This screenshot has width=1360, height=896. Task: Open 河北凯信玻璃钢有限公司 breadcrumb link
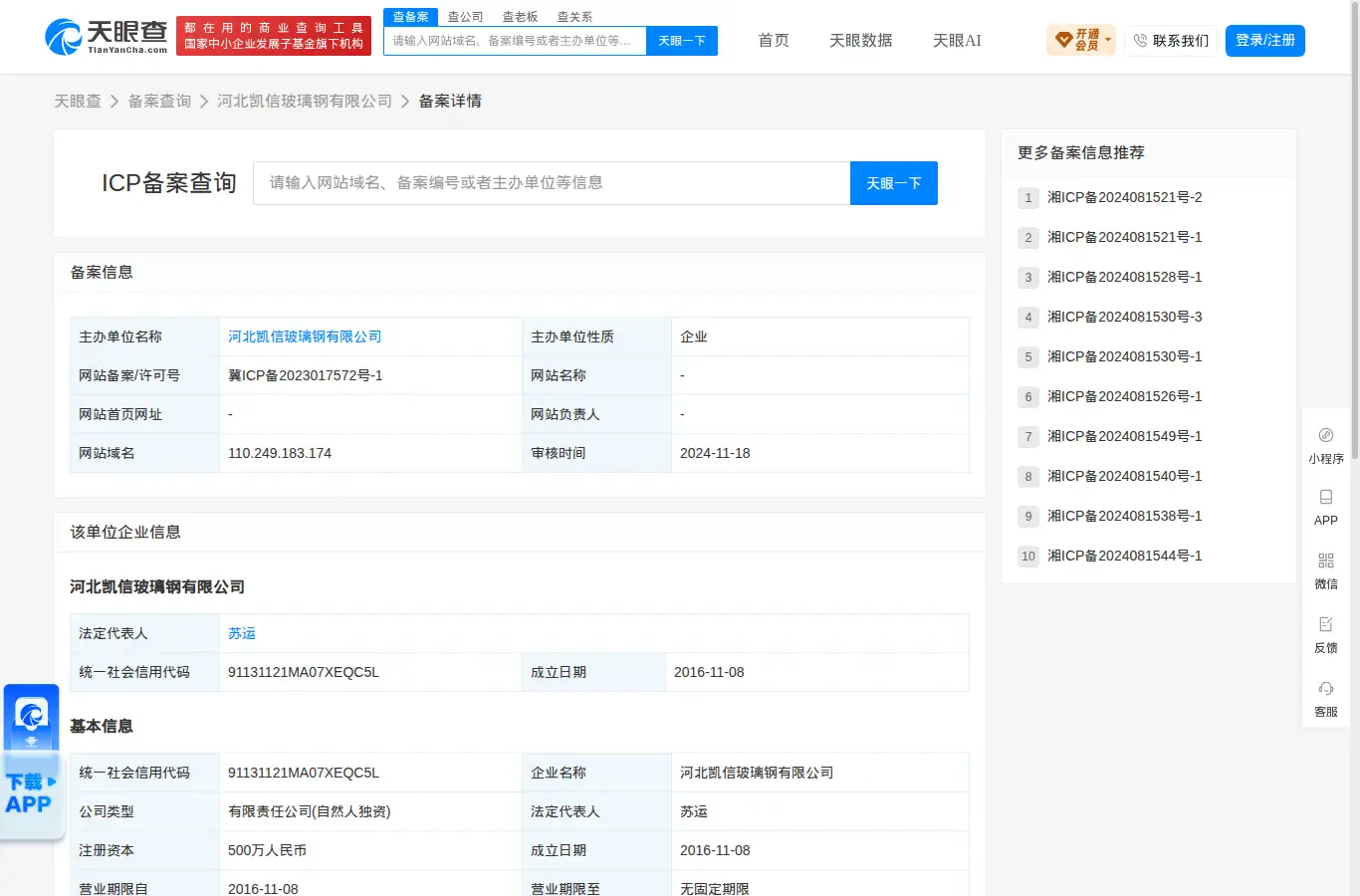(305, 102)
